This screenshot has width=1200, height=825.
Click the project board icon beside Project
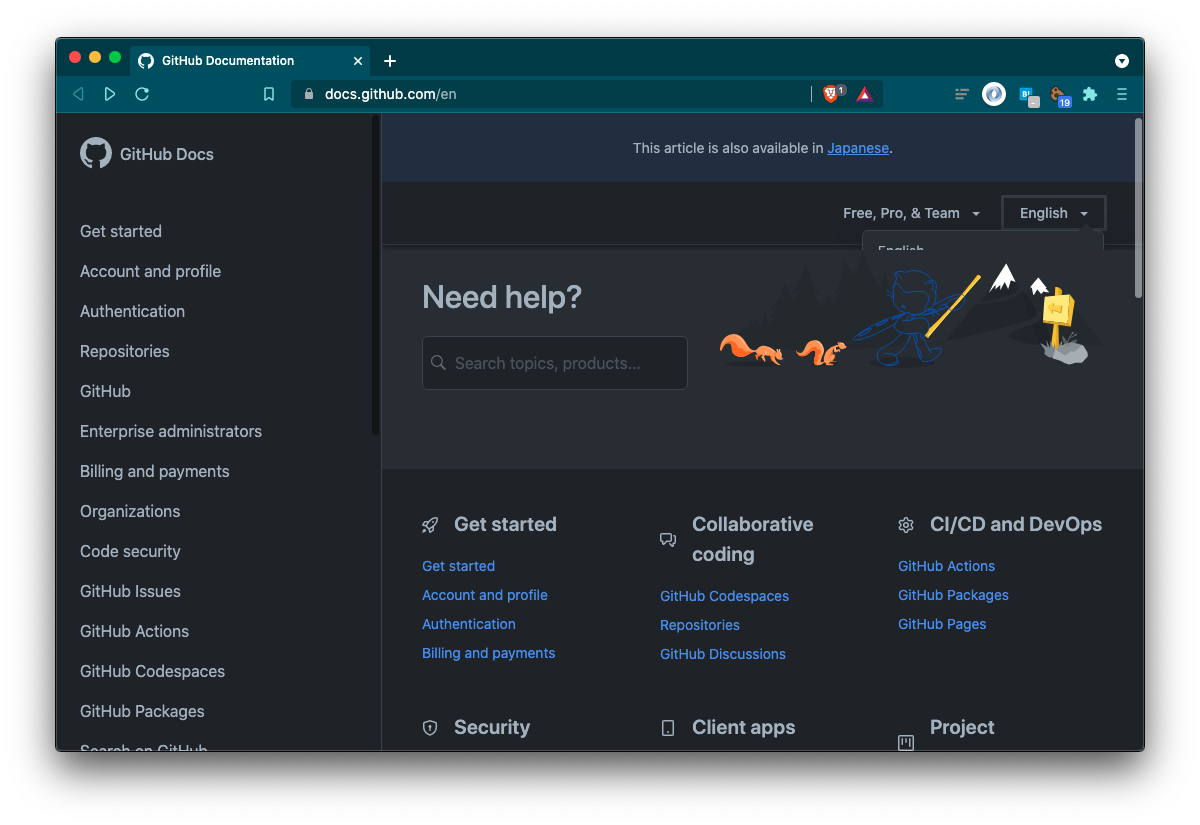[x=906, y=742]
